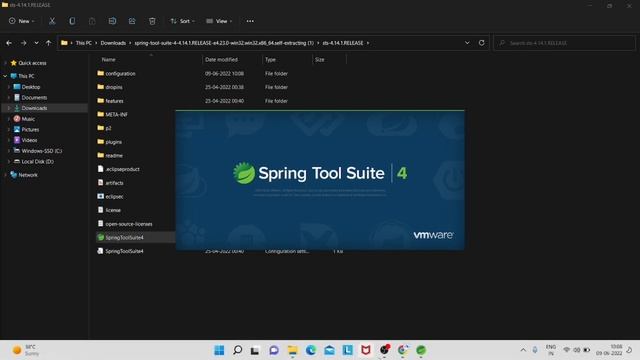Viewport: 640px width, 360px height.
Task: Expand the Network tree node
Action: coord(5,175)
